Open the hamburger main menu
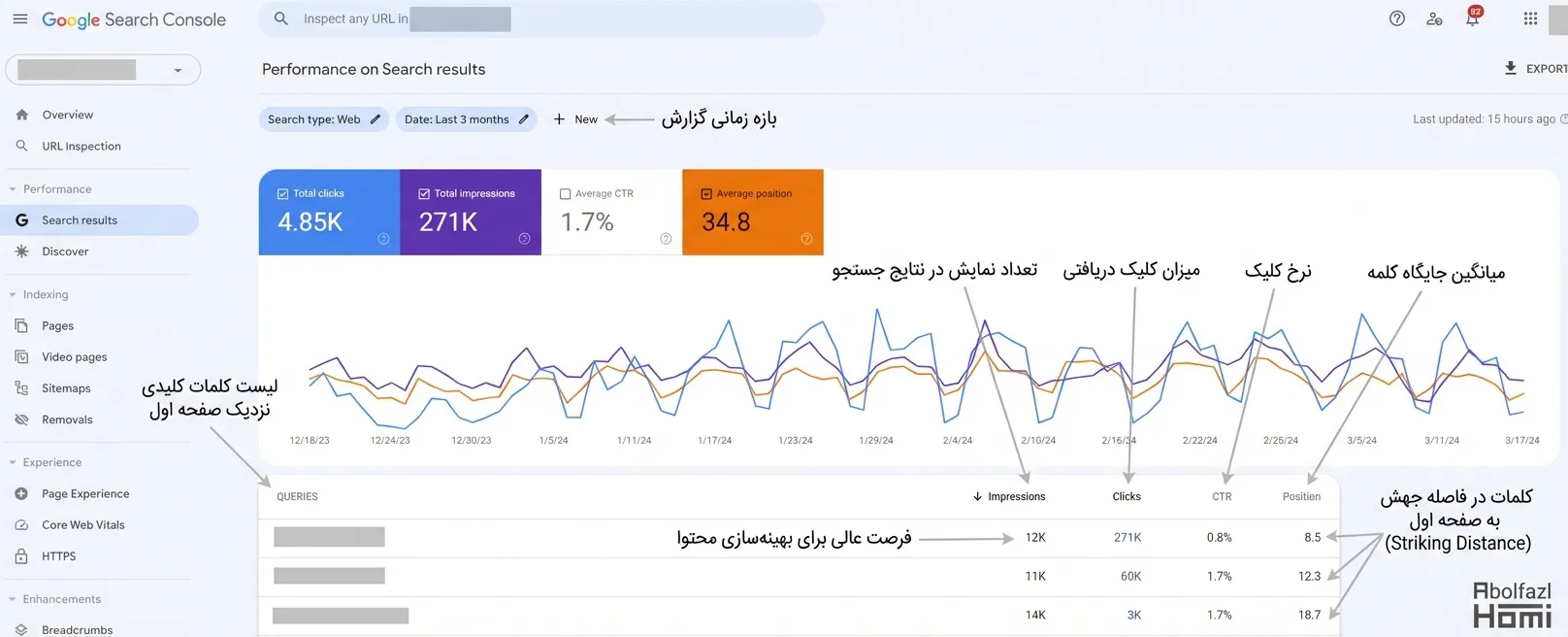This screenshot has height=637, width=1568. coord(20,19)
